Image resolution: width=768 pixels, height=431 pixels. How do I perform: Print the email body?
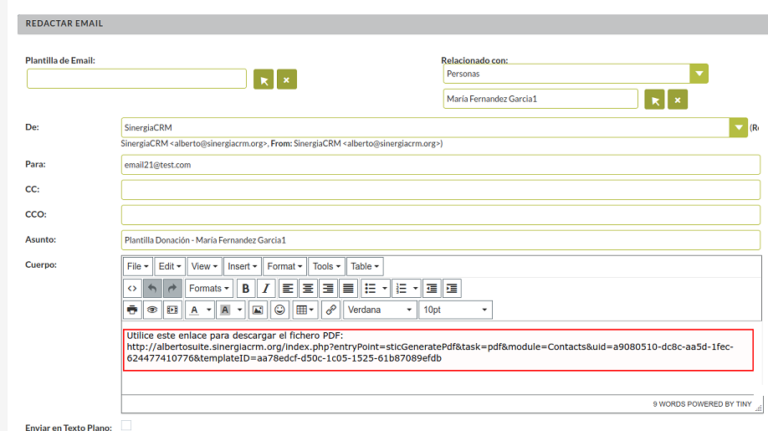pos(132,310)
